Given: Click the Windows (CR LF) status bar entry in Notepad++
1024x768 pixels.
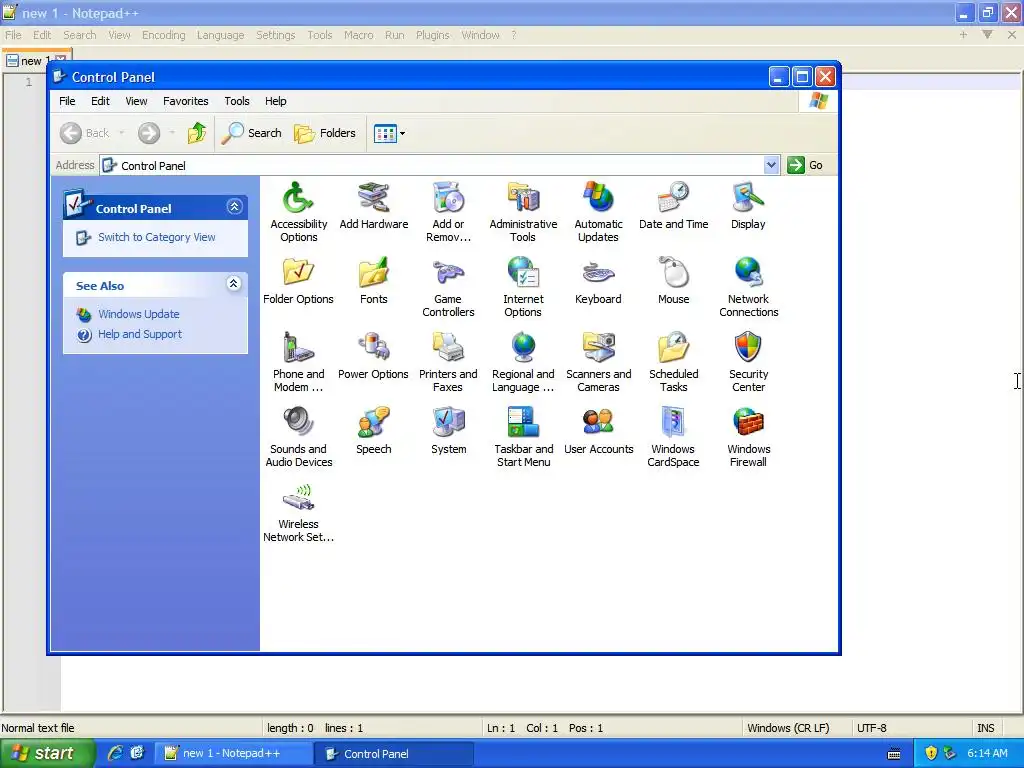Looking at the screenshot, I should click(788, 728).
